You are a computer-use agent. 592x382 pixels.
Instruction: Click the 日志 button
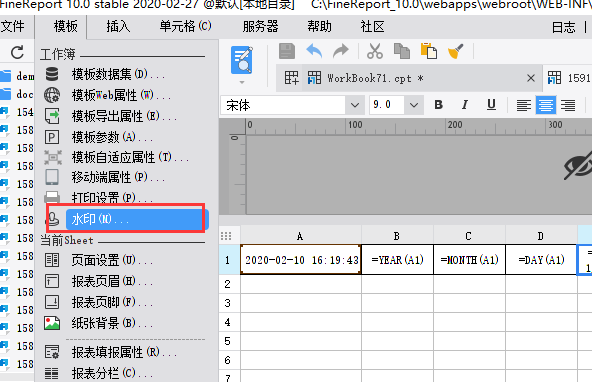click(x=563, y=27)
